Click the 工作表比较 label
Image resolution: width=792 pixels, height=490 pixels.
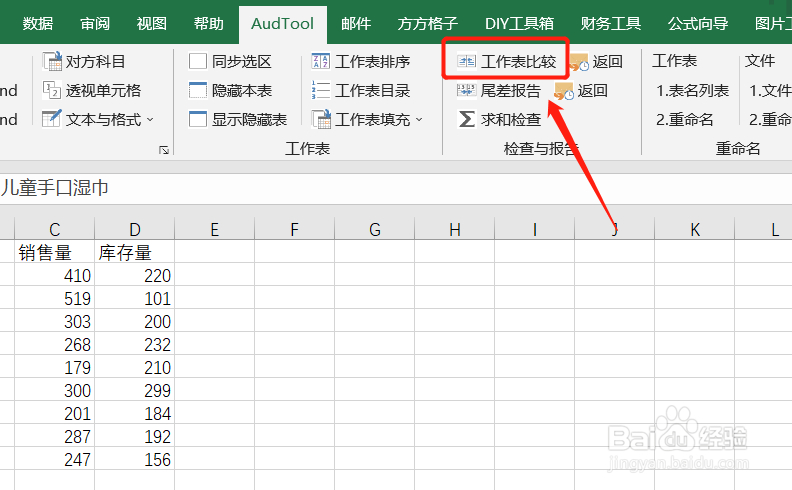518,62
